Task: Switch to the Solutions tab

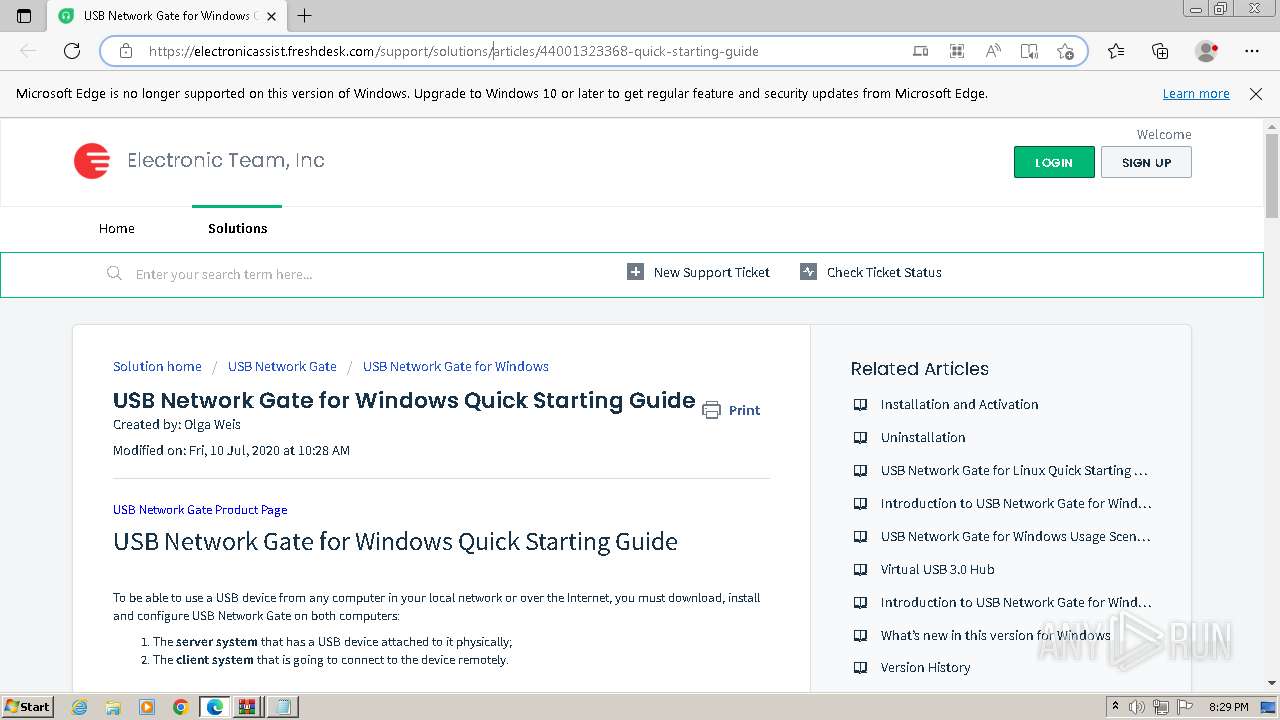Action: coord(238,228)
